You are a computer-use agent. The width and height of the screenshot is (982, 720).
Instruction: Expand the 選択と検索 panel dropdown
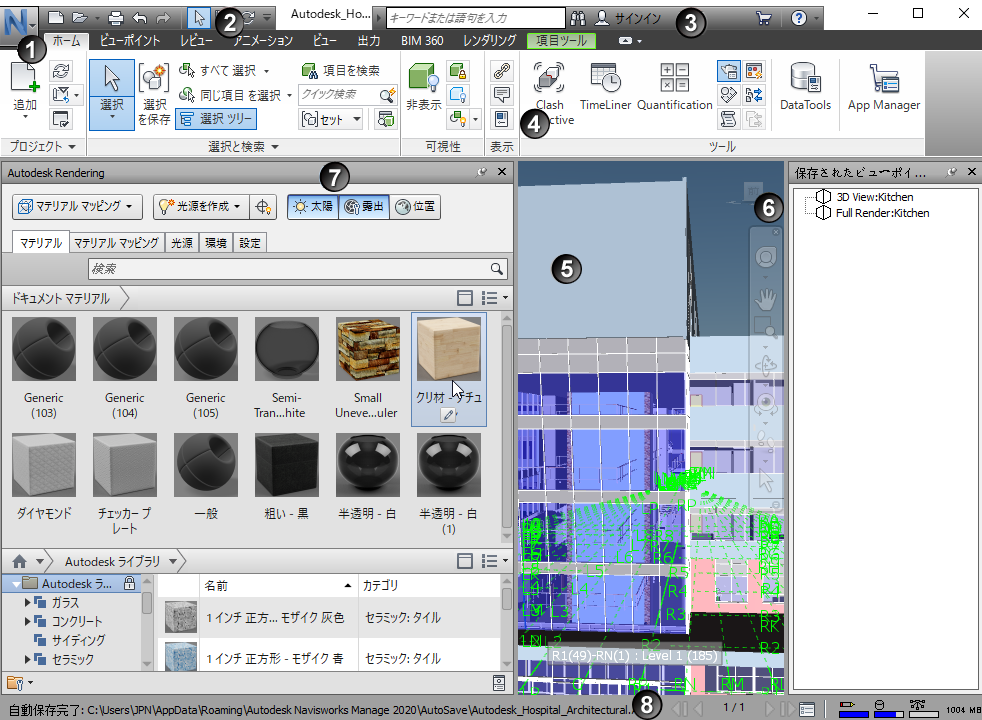pos(243,147)
